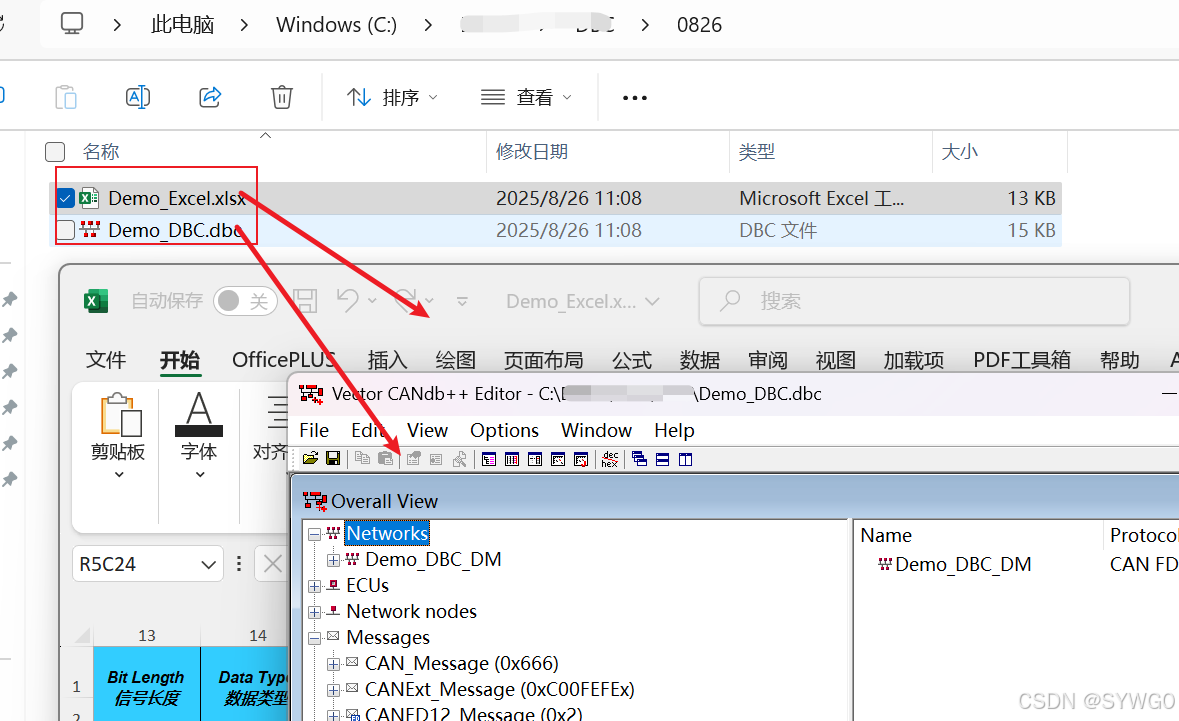Open the Window menu in CANdb++
The height and width of the screenshot is (721, 1179).
tap(596, 430)
